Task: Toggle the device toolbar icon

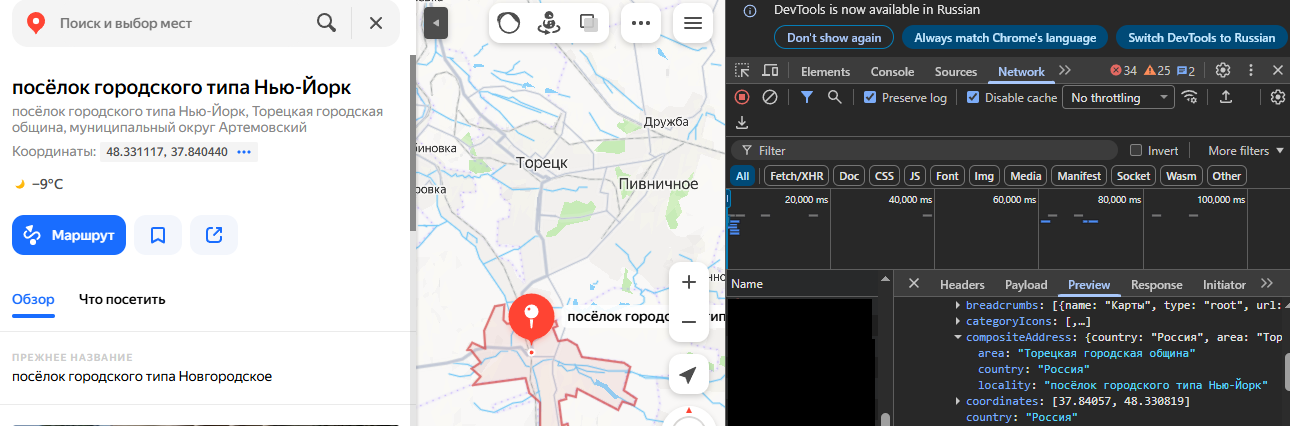Action: click(x=770, y=71)
